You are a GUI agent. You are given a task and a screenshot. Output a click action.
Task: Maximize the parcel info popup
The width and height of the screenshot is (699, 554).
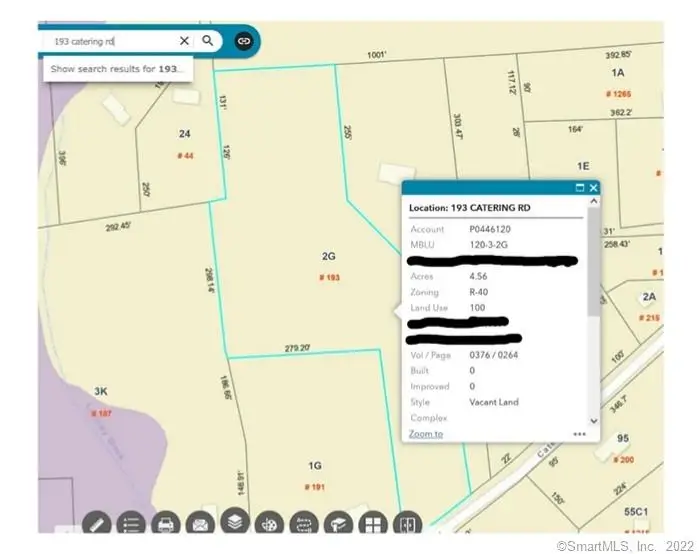click(x=580, y=188)
